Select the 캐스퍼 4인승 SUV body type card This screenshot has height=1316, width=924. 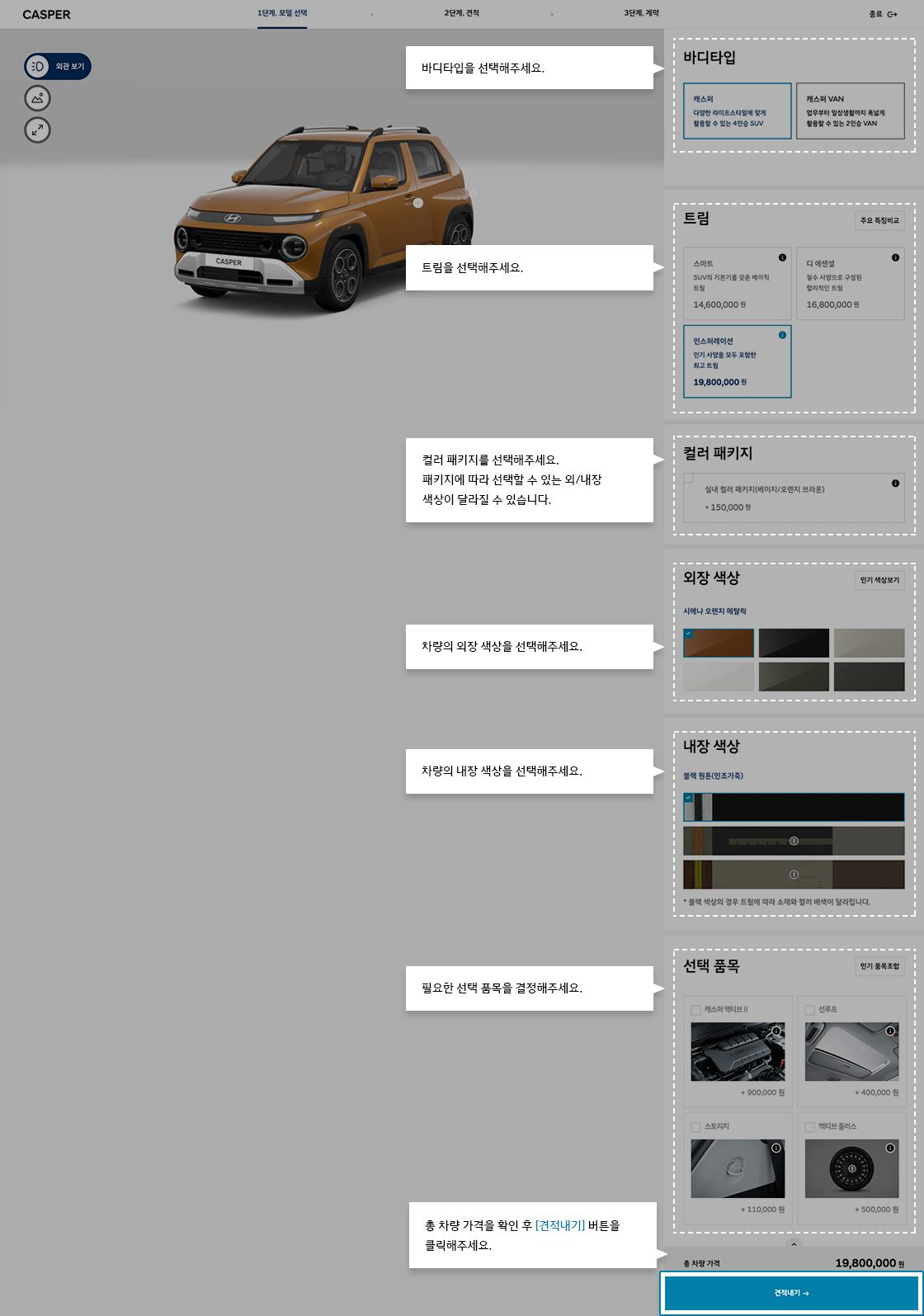point(738,111)
